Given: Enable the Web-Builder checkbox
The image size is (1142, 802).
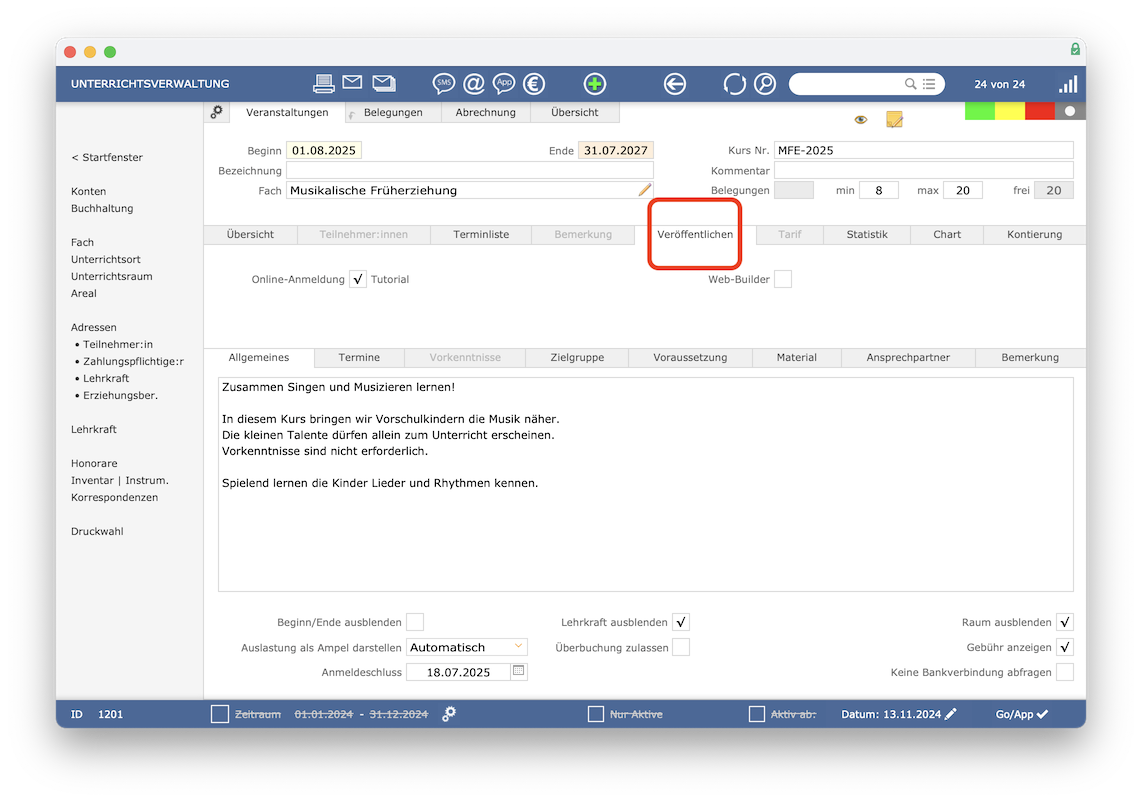Looking at the screenshot, I should point(783,279).
